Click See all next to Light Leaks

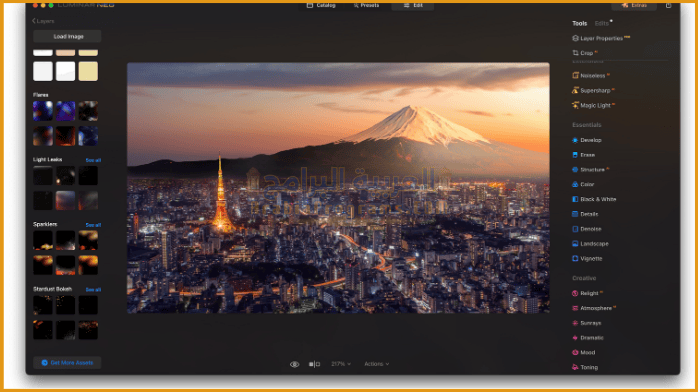[93, 160]
